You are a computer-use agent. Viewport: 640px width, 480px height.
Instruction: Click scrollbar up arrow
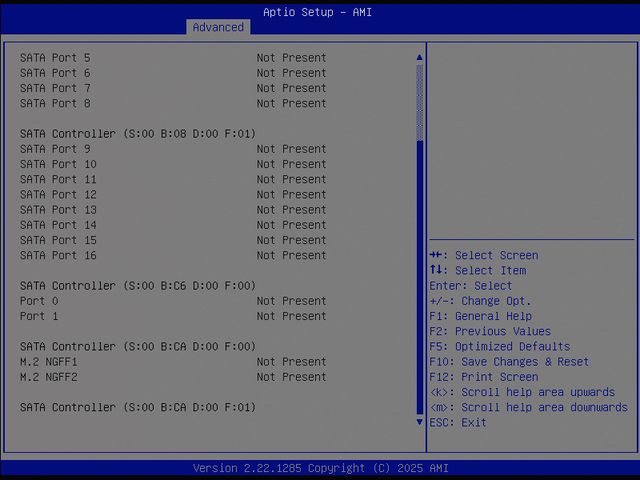pyautogui.click(x=420, y=58)
